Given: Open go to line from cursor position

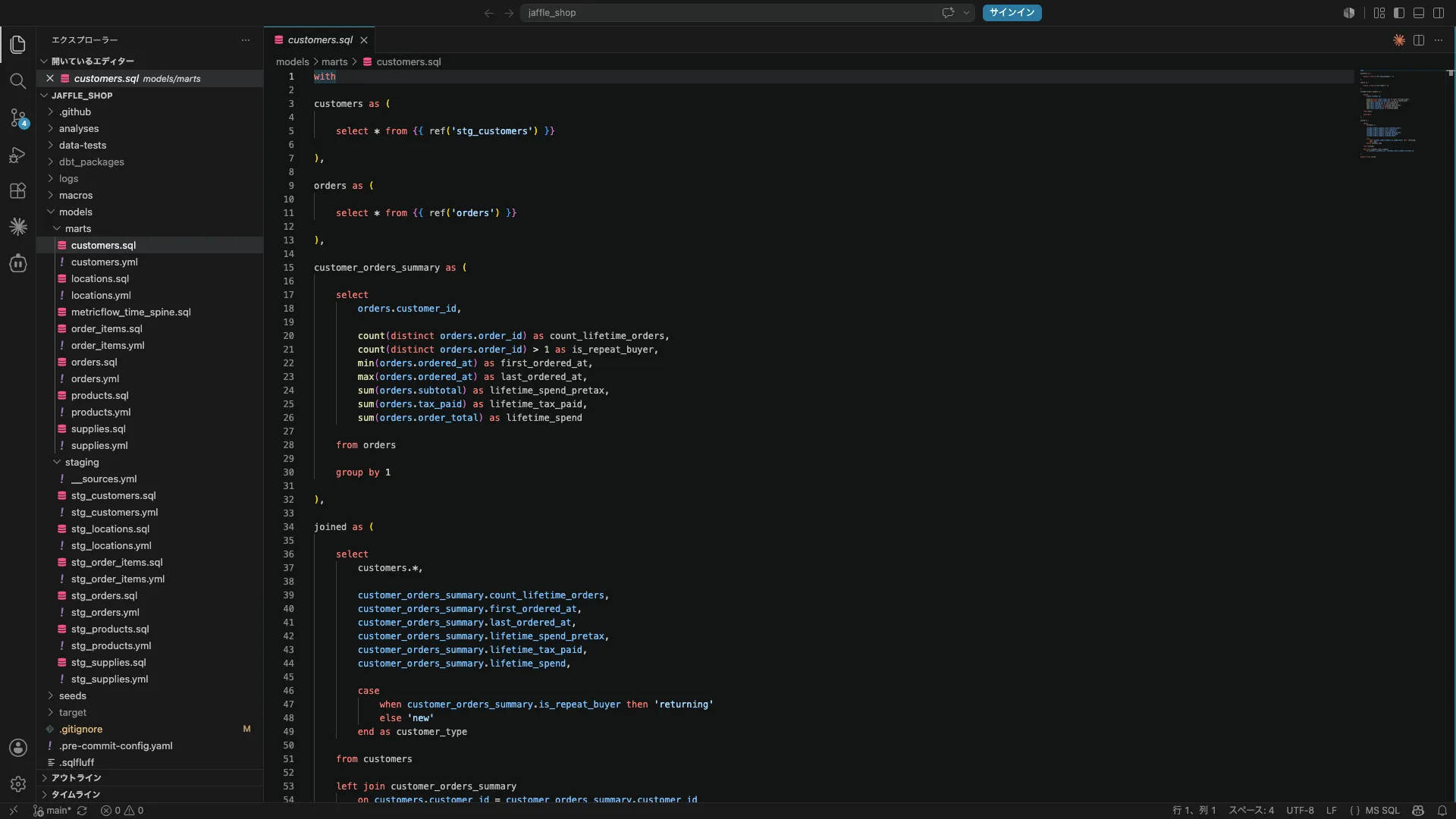Looking at the screenshot, I should coord(1194,811).
